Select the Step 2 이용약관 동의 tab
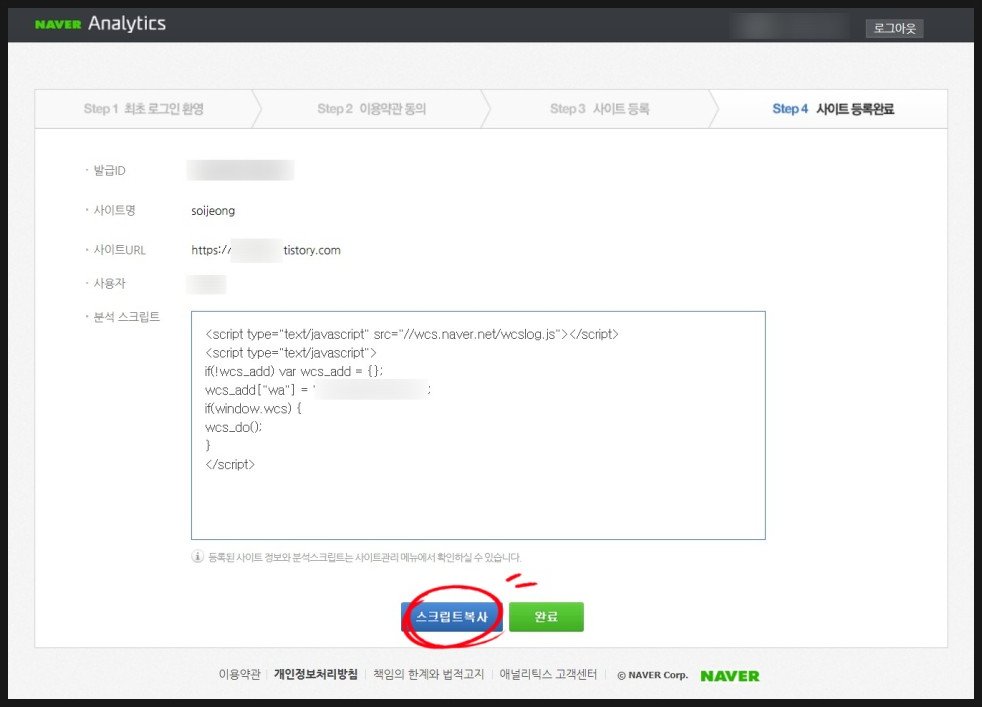Viewport: 982px width, 707px height. (371, 109)
